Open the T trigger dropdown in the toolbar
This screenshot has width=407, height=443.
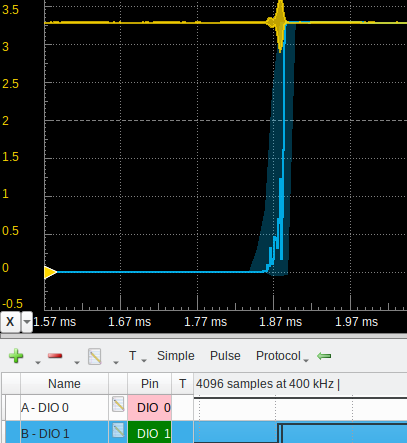pos(137,356)
